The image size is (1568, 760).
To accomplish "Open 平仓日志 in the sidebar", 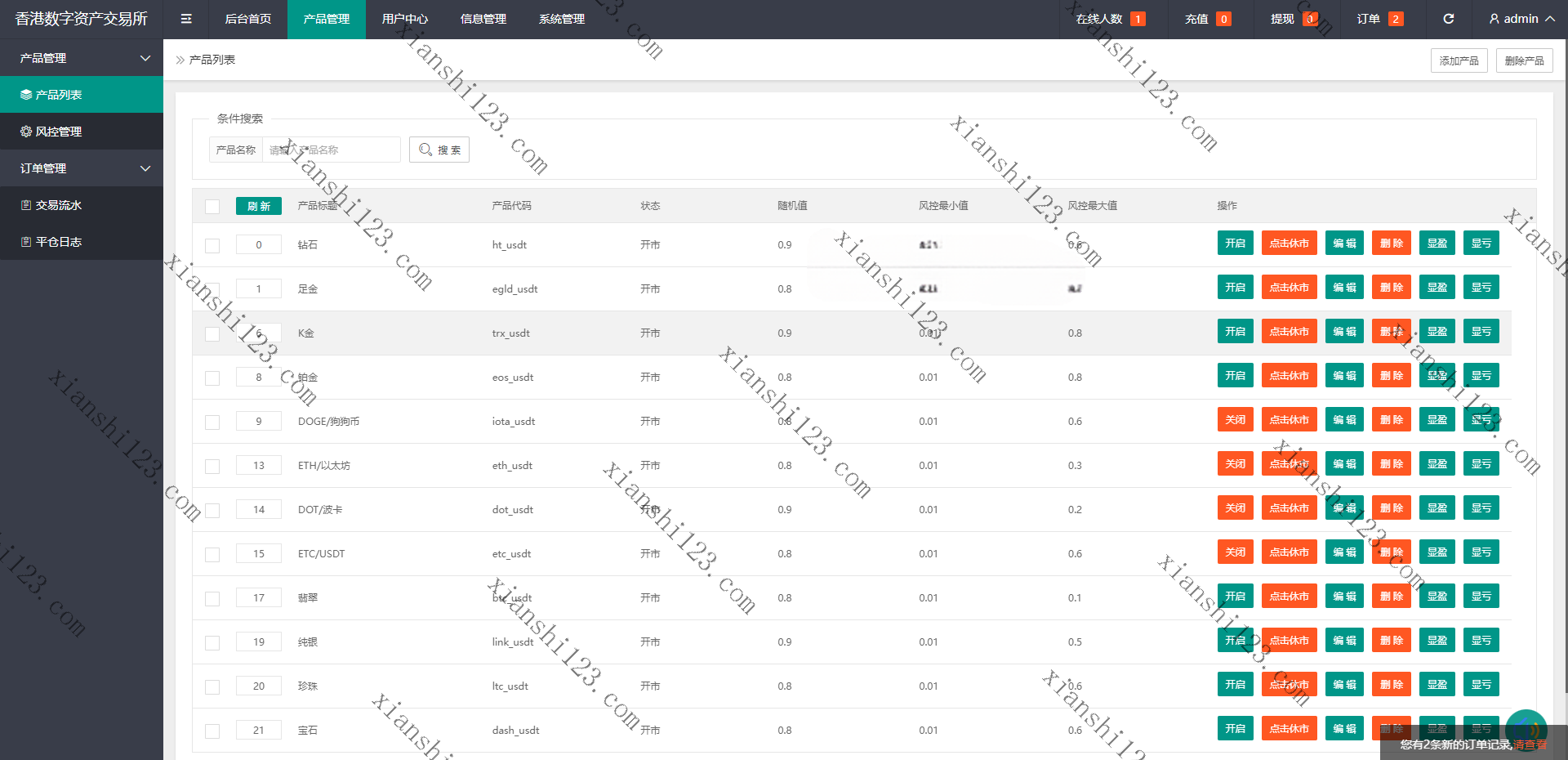I will (82, 242).
